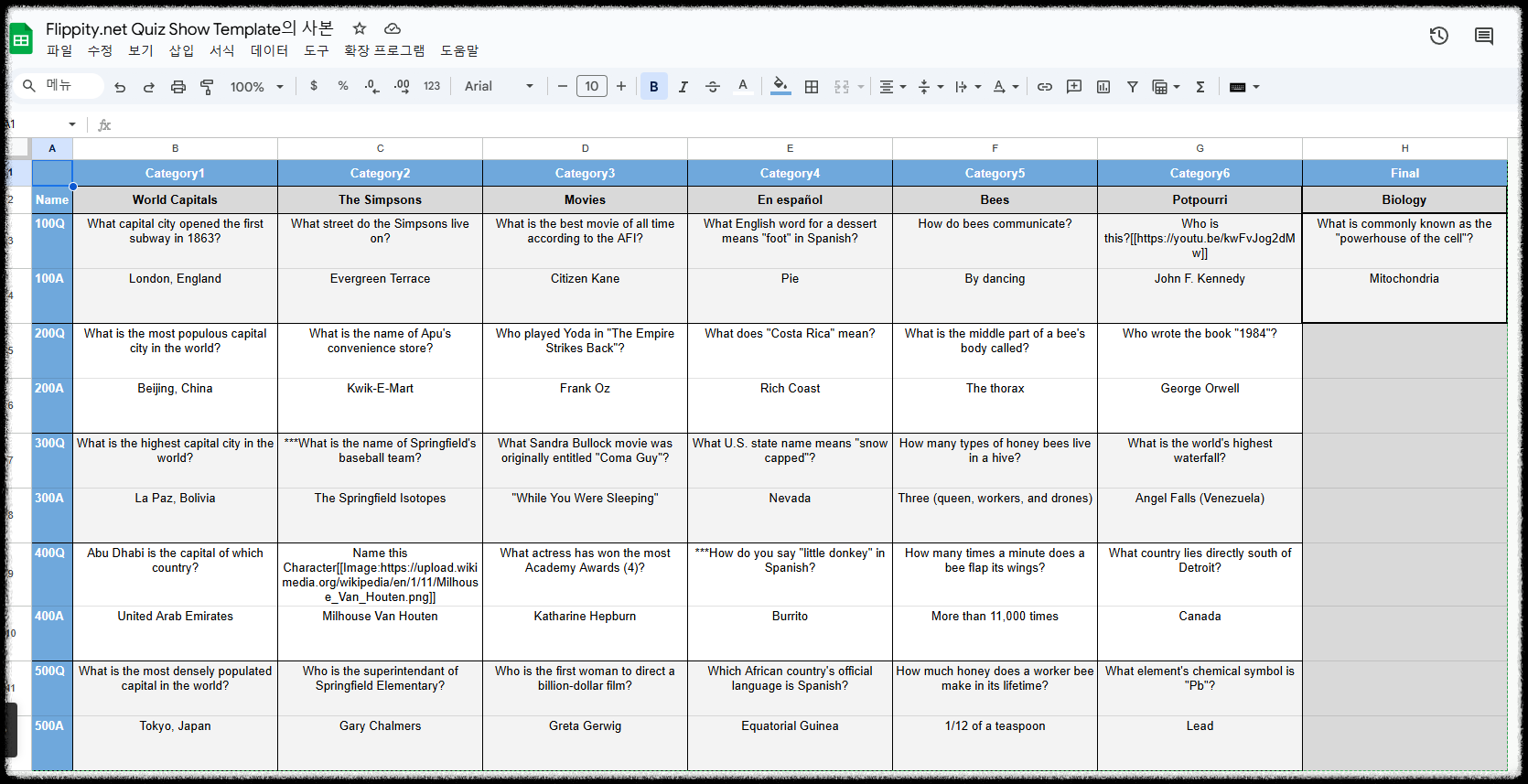Image resolution: width=1528 pixels, height=784 pixels.
Task: Select column B header
Action: coord(175,148)
